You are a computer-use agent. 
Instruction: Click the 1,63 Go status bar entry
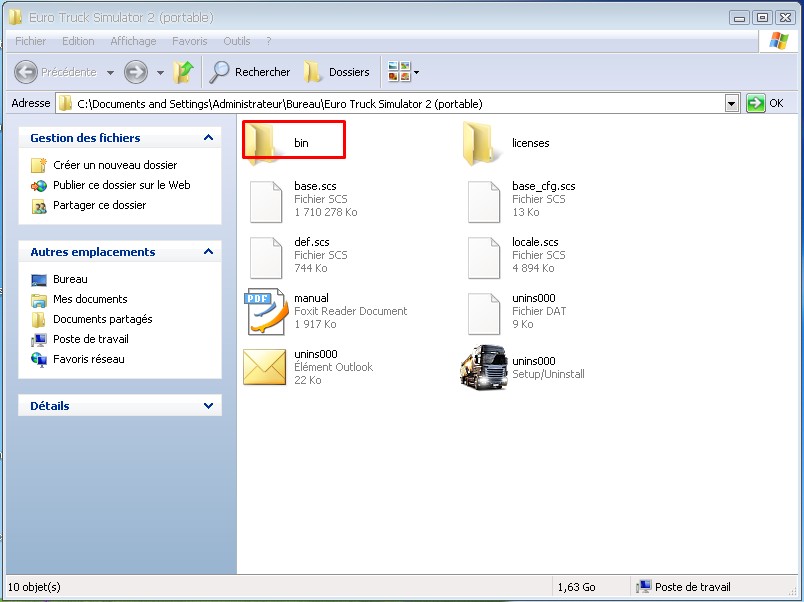click(x=576, y=587)
